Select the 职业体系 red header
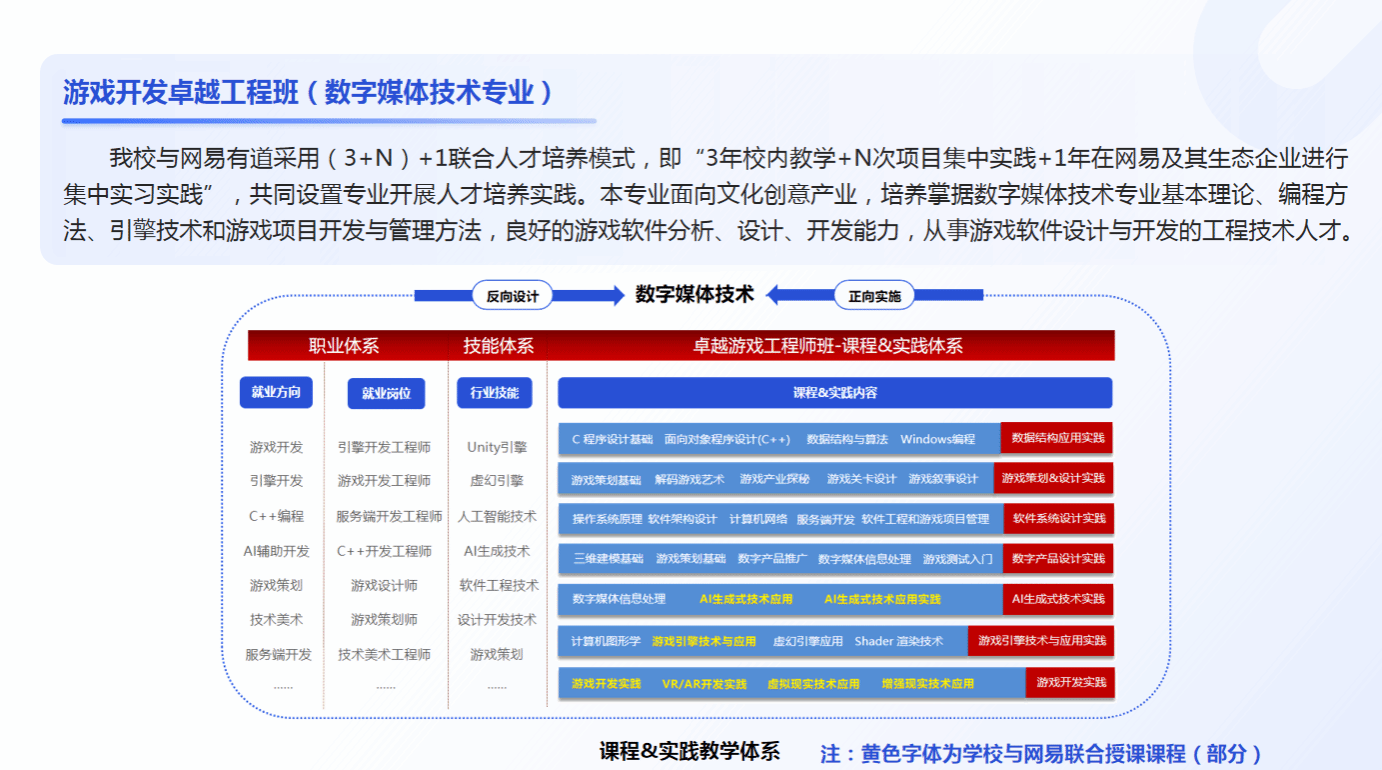1382x770 pixels. pyautogui.click(x=343, y=346)
